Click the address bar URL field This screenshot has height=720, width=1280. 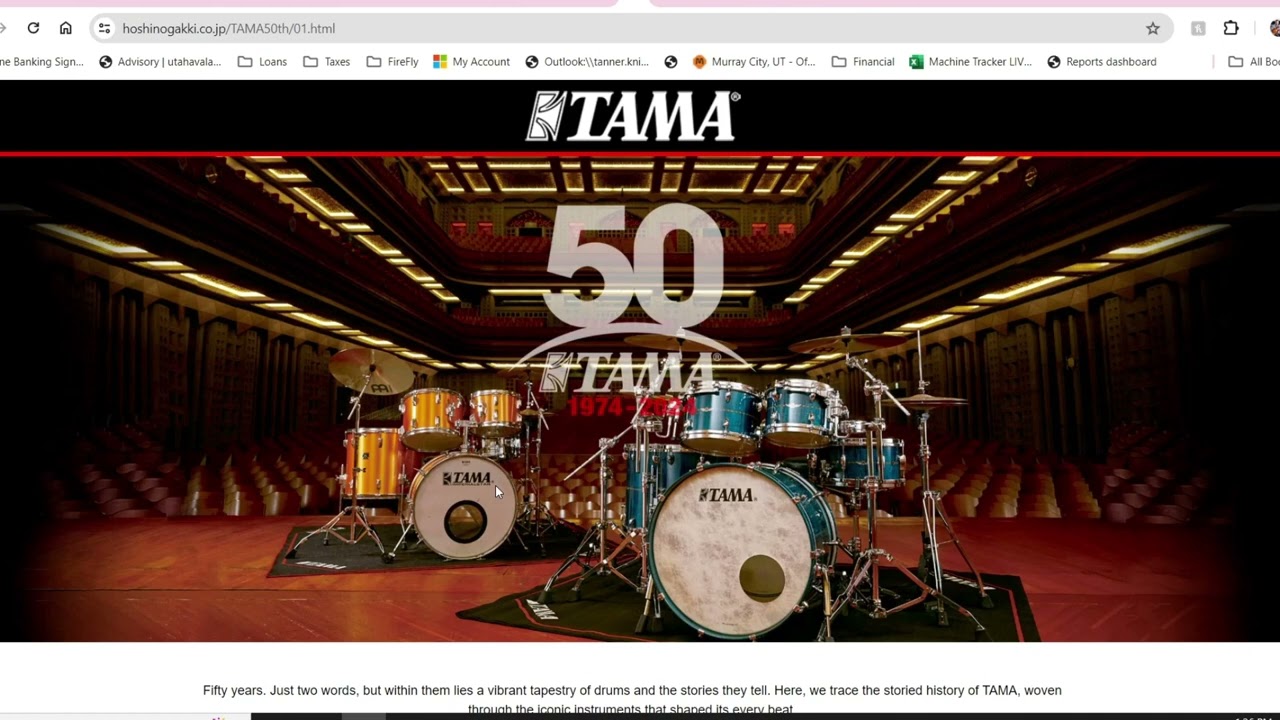coord(630,28)
